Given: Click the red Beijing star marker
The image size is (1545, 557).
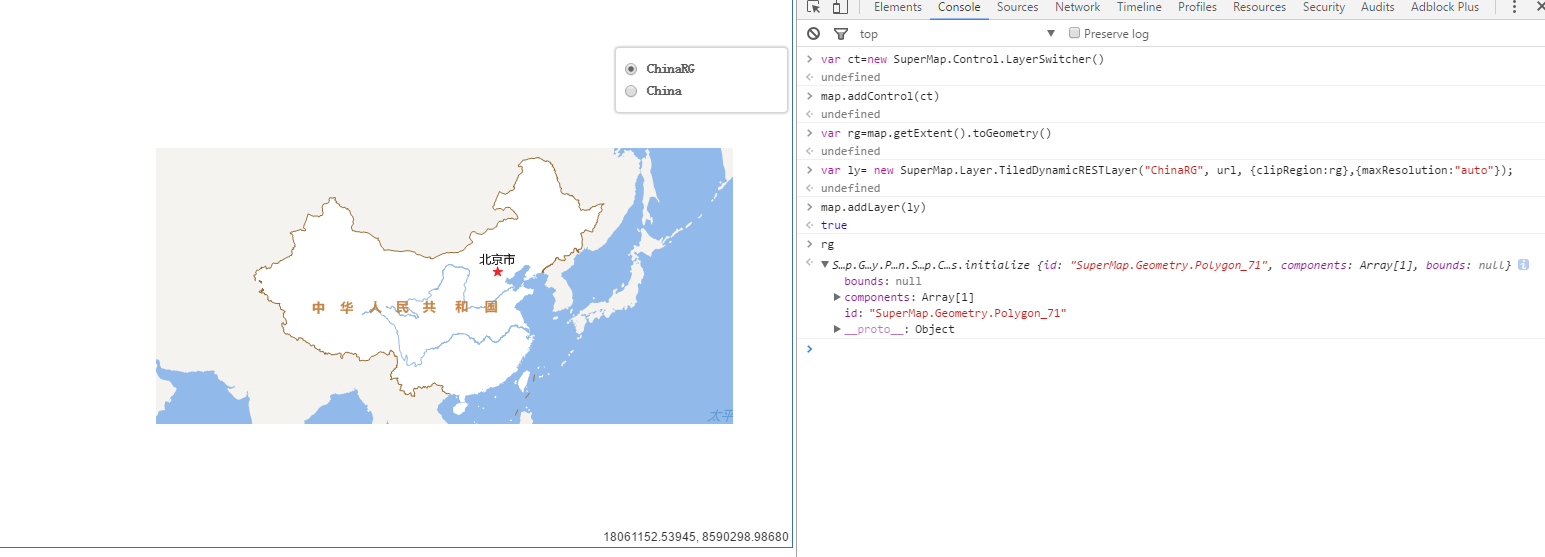Looking at the screenshot, I should click(497, 272).
